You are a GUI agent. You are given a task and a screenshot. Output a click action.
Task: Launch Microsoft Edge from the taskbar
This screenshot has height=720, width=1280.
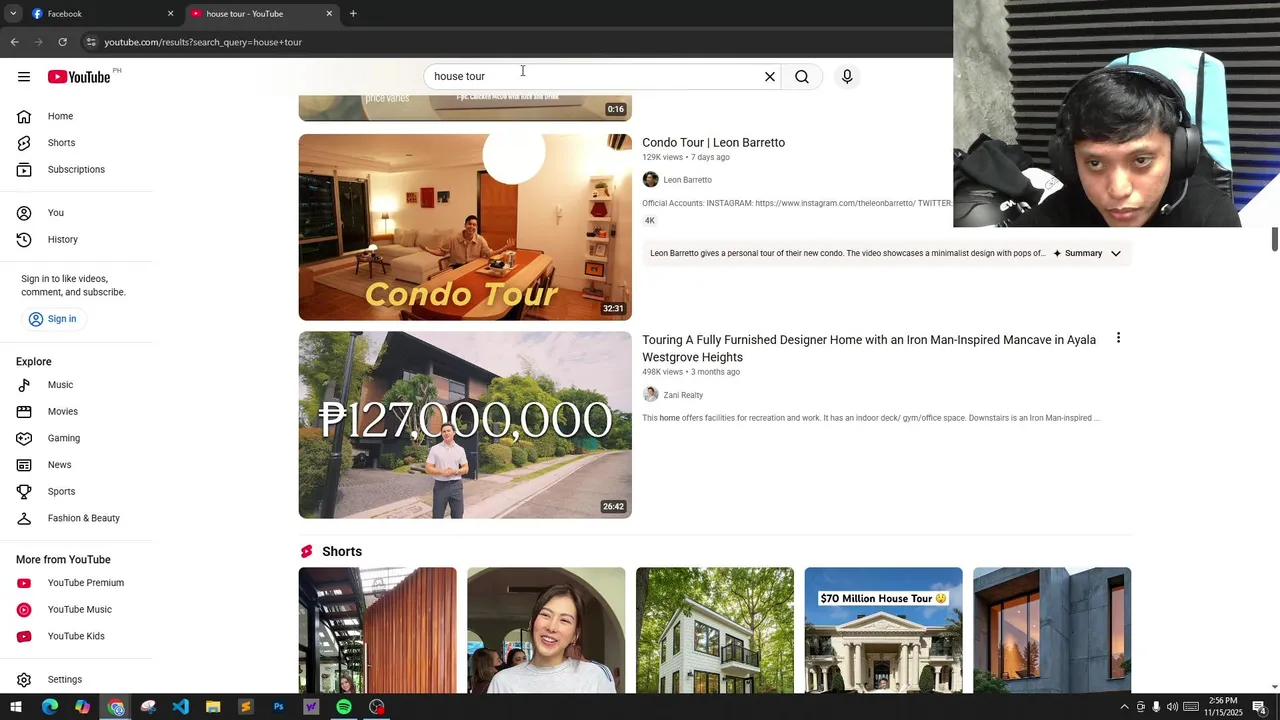(x=50, y=707)
